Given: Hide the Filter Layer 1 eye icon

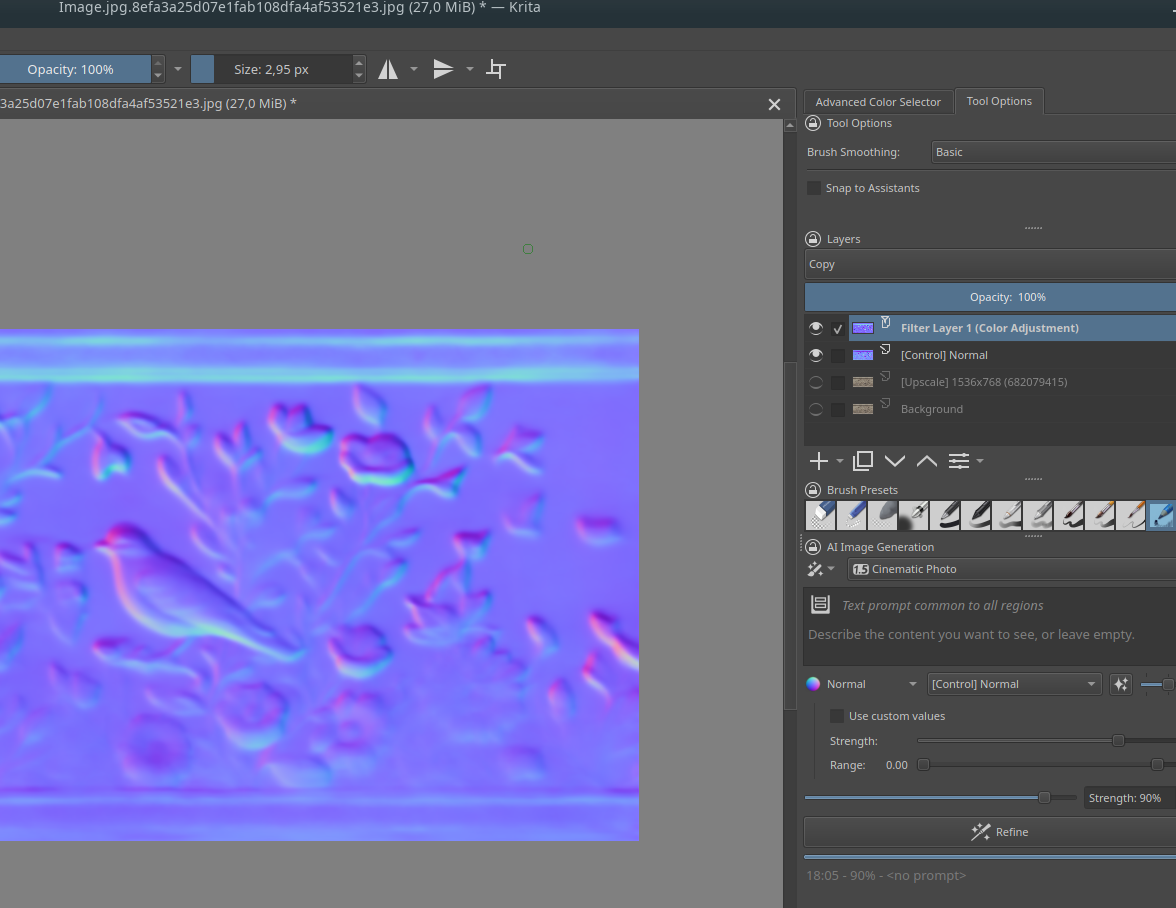Looking at the screenshot, I should (816, 328).
